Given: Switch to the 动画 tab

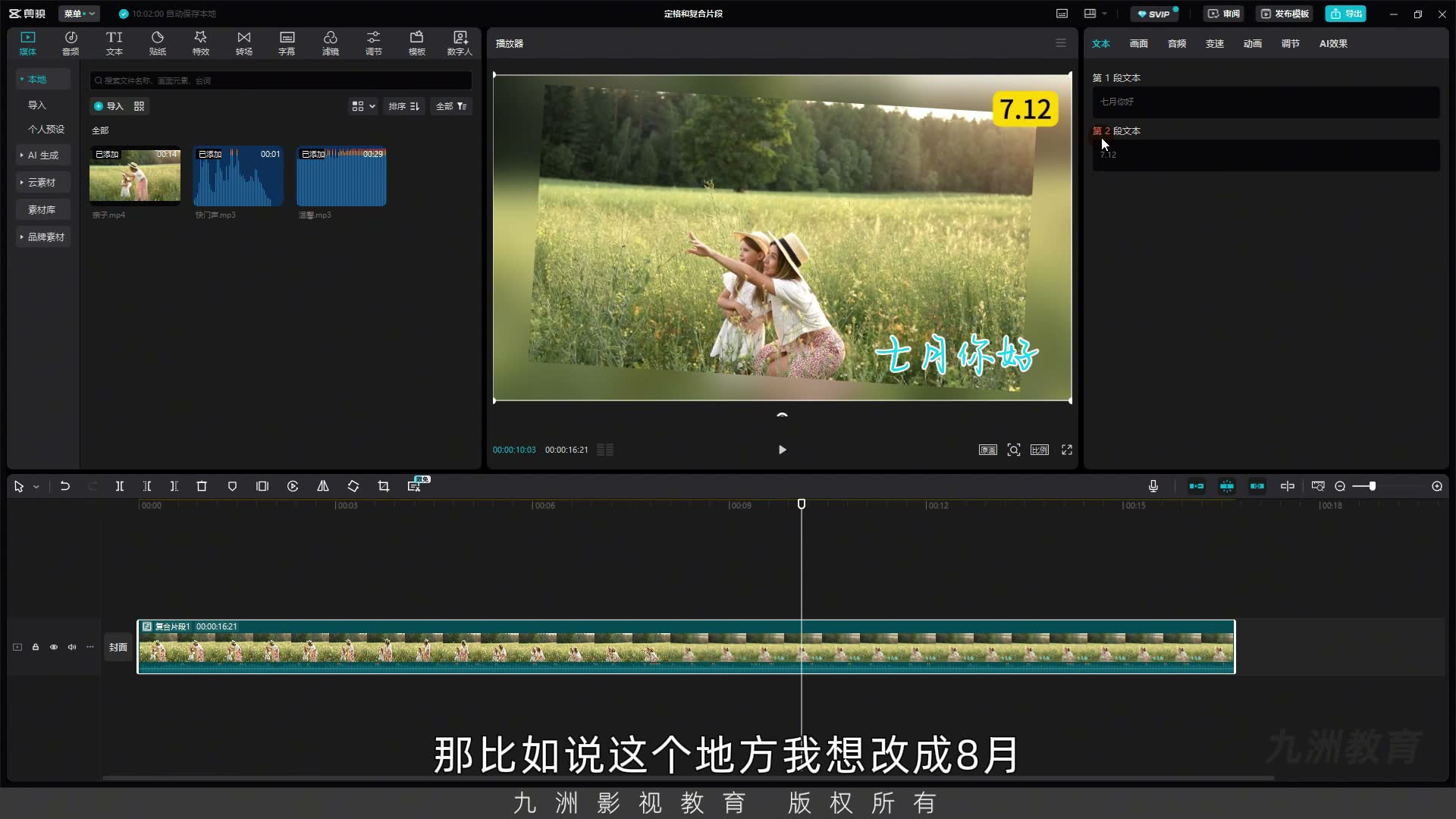Looking at the screenshot, I should coord(1253,43).
